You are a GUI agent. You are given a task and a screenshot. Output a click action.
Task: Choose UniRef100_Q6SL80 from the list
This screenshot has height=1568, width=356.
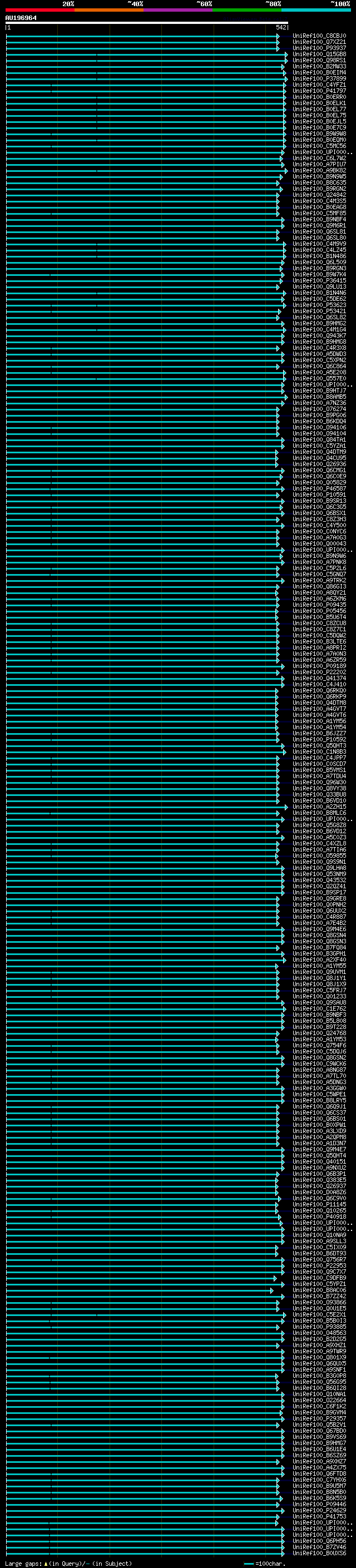[x=319, y=238]
